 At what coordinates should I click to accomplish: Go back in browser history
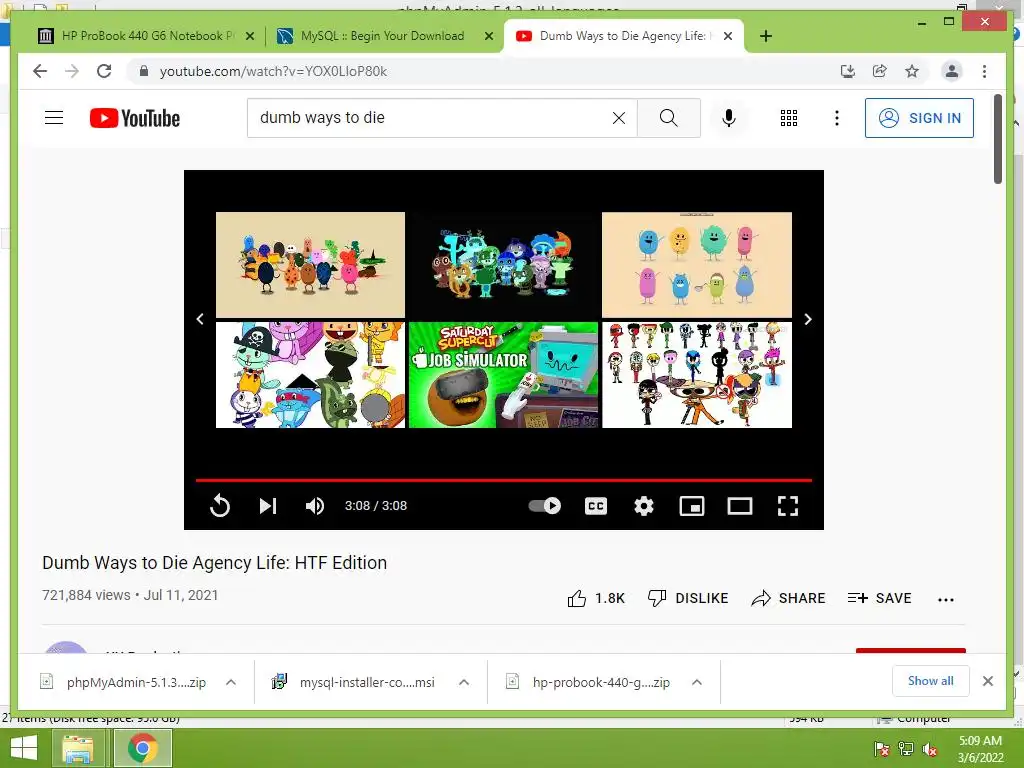[x=40, y=71]
